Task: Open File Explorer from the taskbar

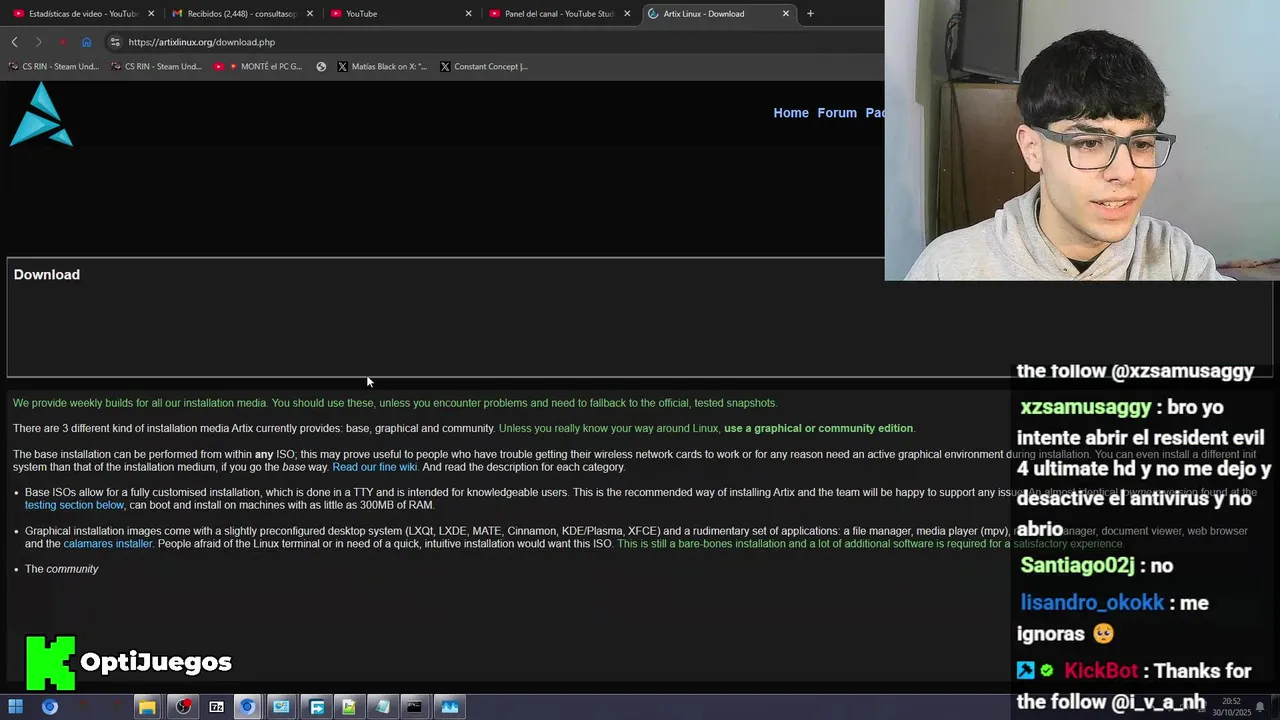Action: pos(147,707)
